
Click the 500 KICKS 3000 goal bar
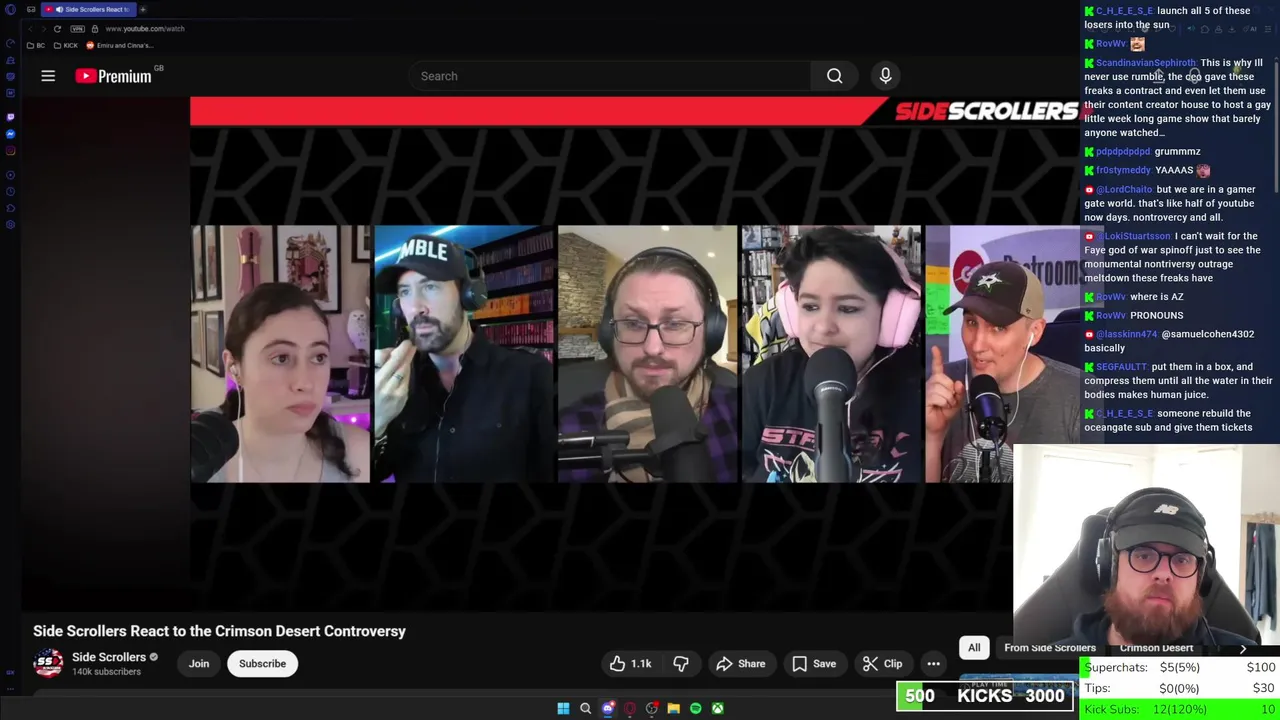(985, 696)
